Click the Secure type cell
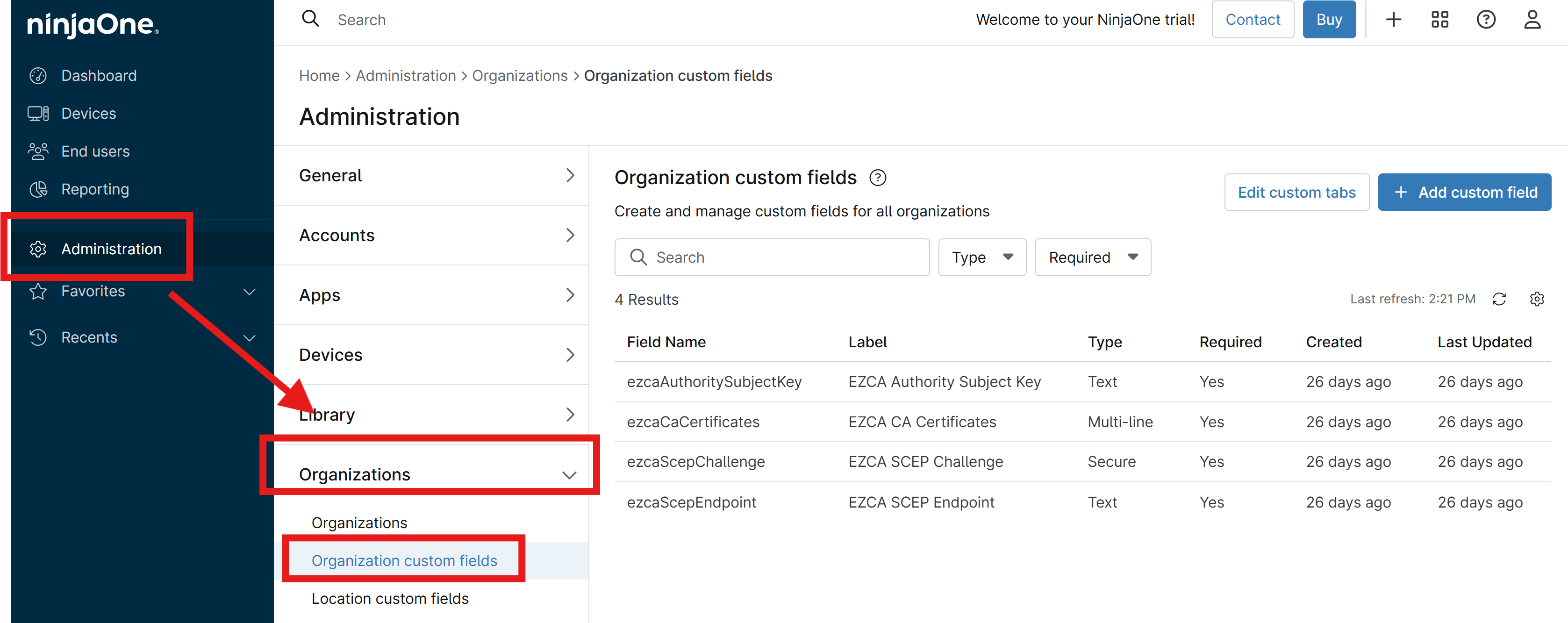Viewport: 1568px width, 623px height. click(1111, 462)
